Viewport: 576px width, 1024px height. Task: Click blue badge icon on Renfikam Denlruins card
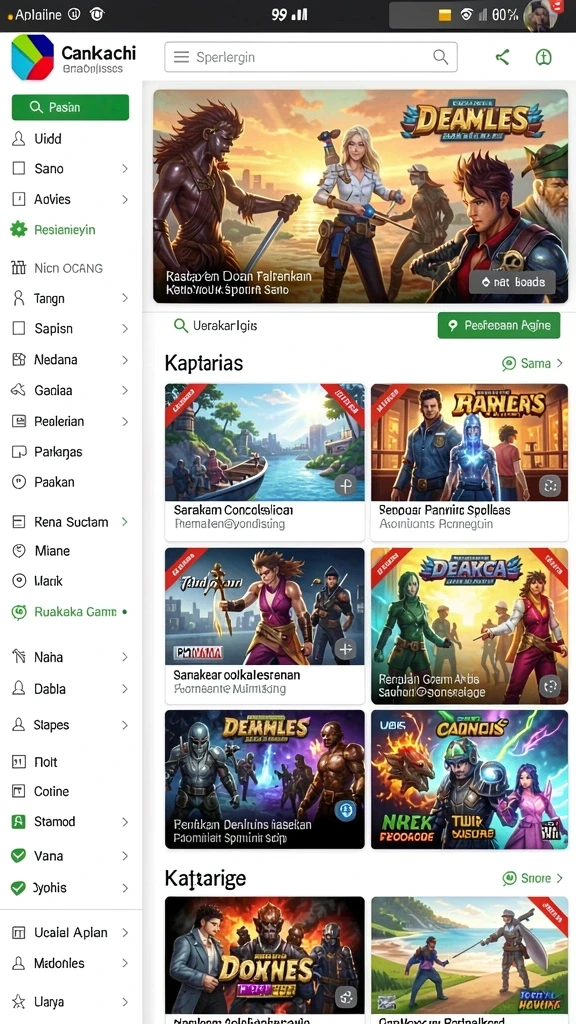pyautogui.click(x=344, y=810)
